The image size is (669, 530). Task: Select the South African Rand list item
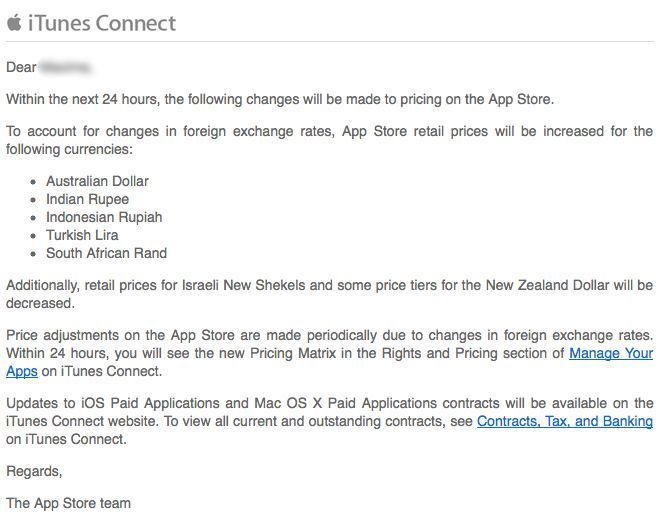[106, 253]
